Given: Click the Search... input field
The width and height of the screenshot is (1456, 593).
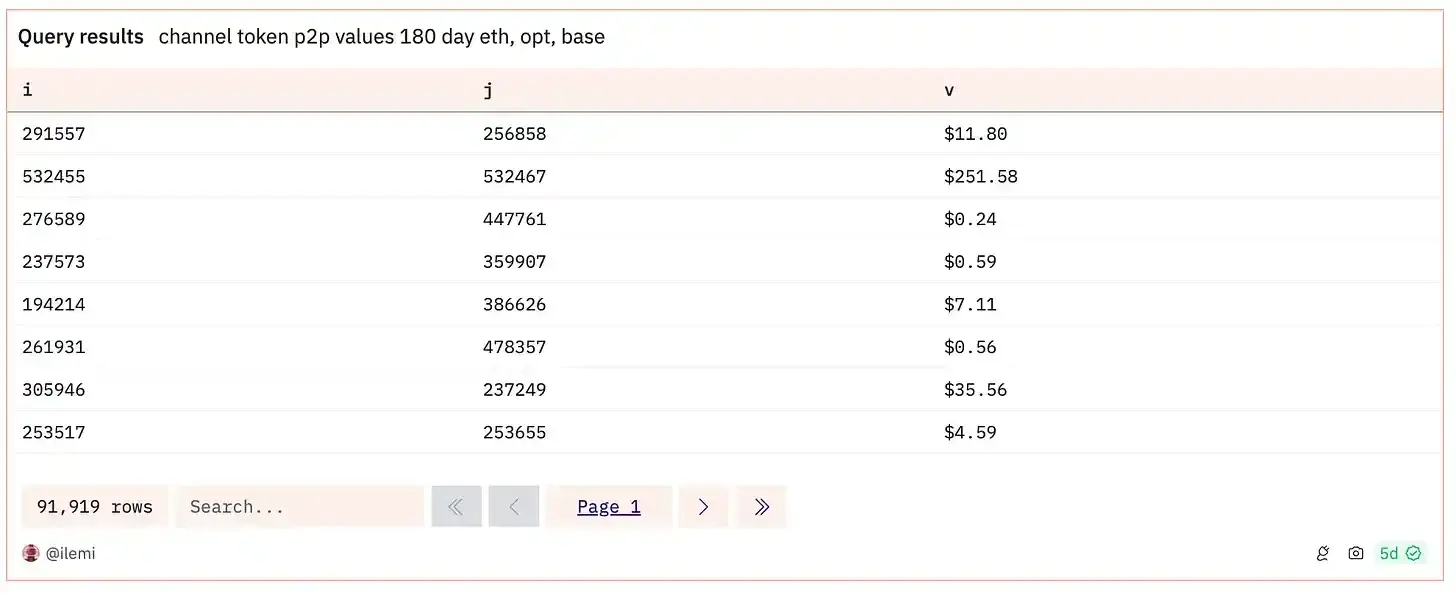Looking at the screenshot, I should pyautogui.click(x=299, y=506).
